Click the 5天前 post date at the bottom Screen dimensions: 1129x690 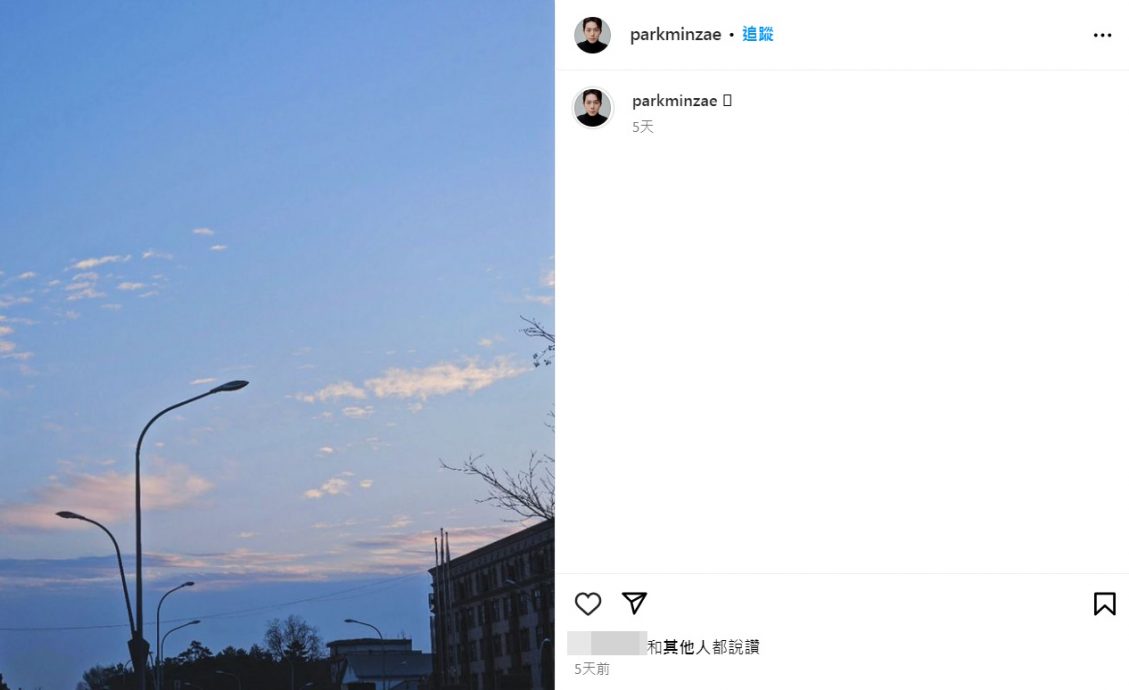click(592, 669)
